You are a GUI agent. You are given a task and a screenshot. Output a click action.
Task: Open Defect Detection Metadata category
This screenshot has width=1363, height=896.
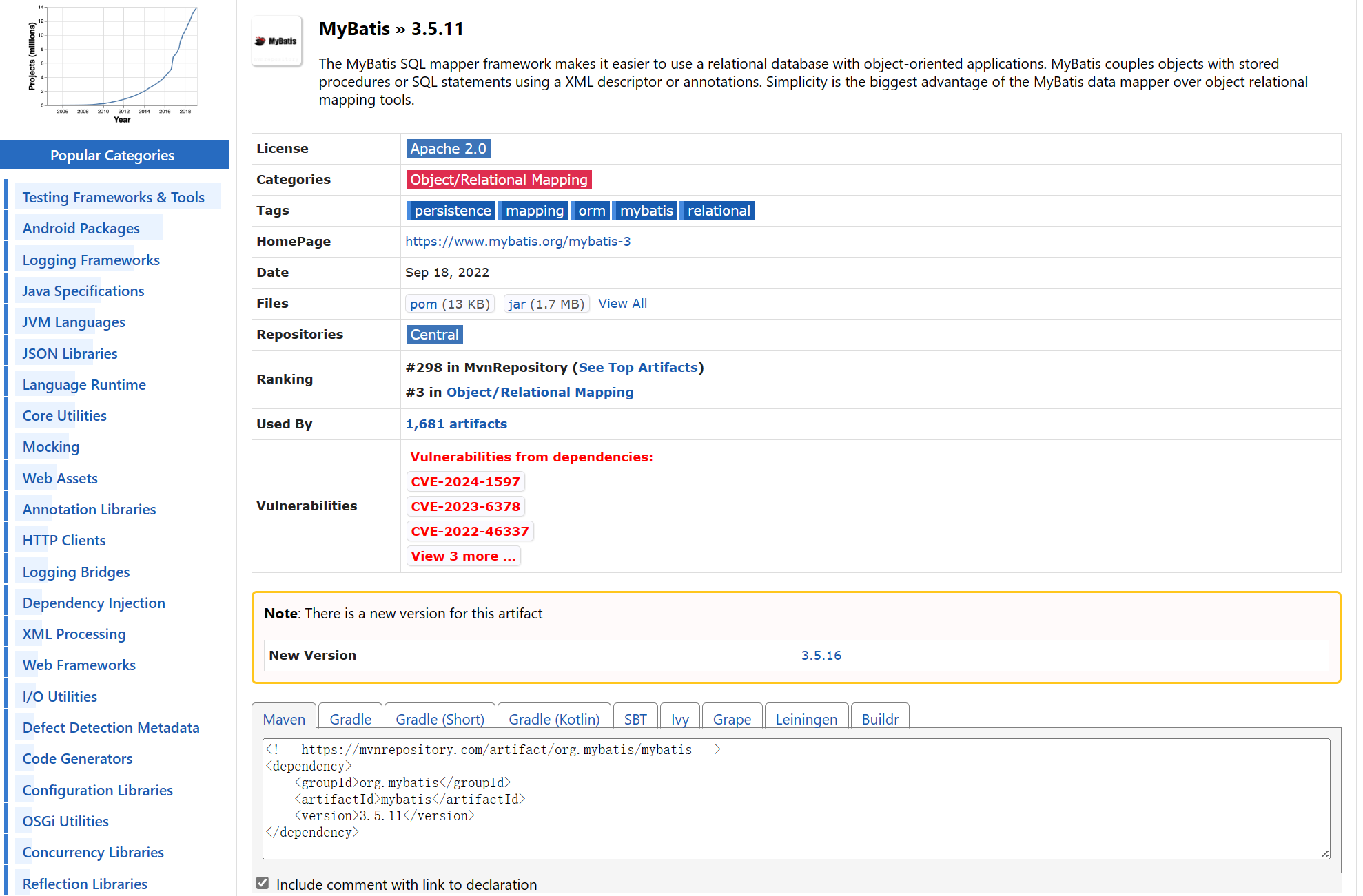coord(111,728)
